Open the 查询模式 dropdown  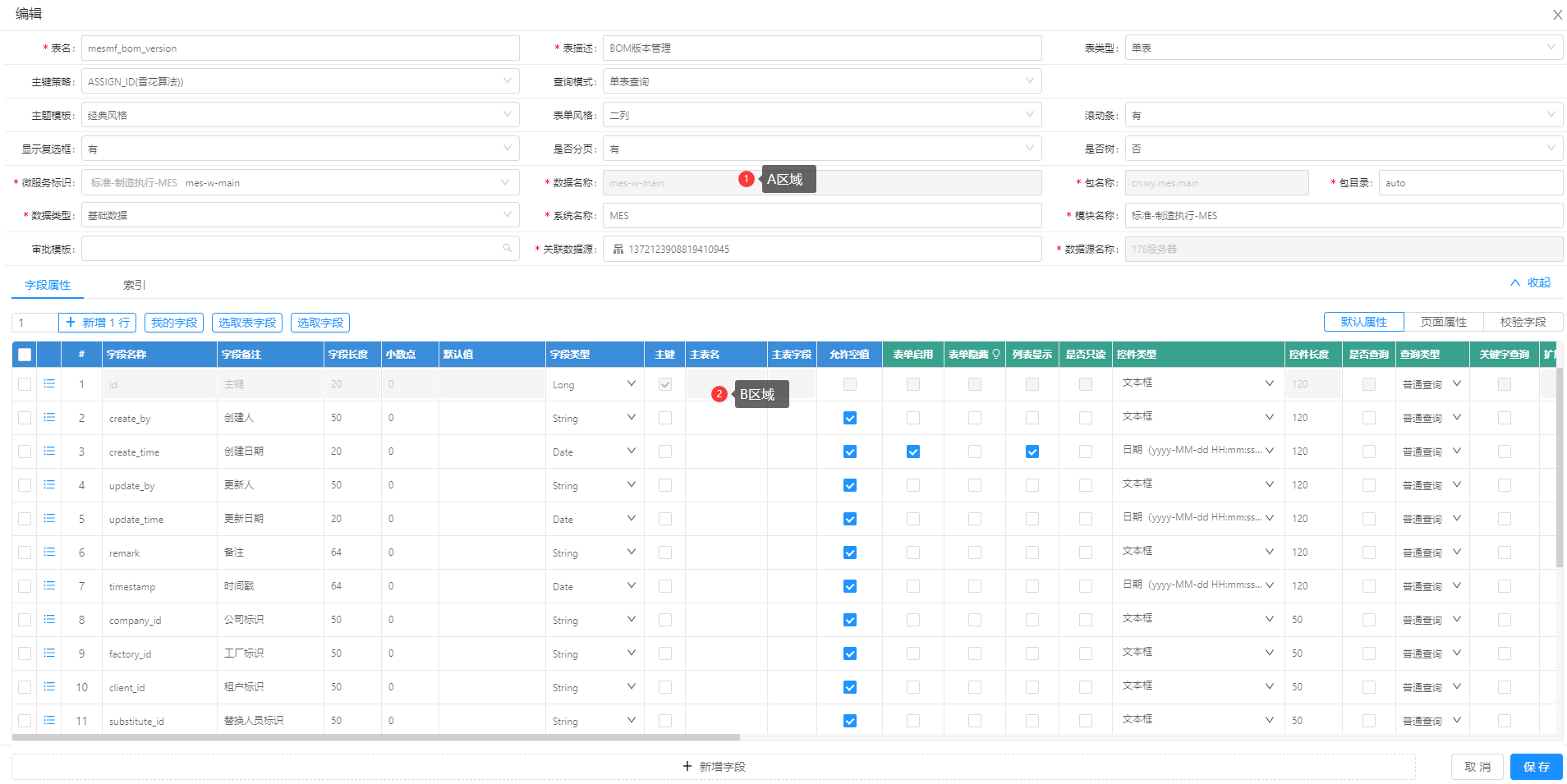coord(822,81)
